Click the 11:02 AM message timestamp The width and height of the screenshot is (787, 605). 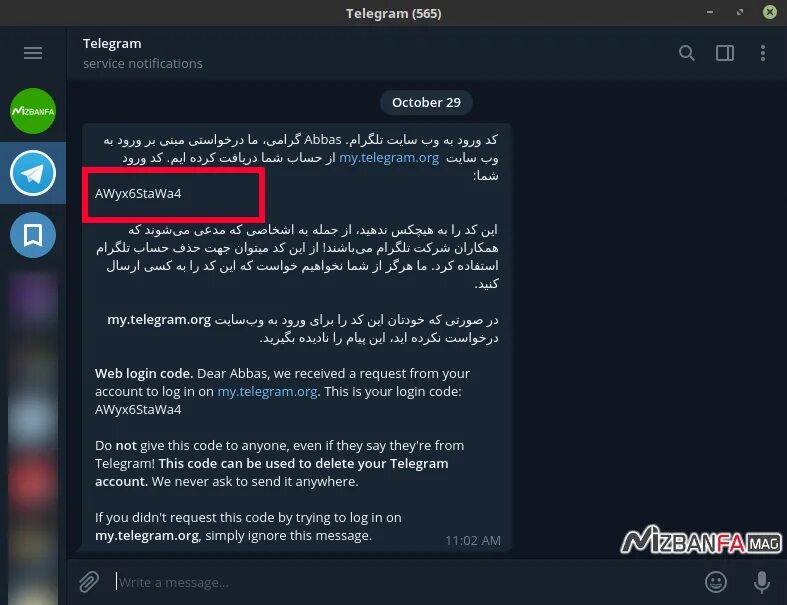[473, 541]
